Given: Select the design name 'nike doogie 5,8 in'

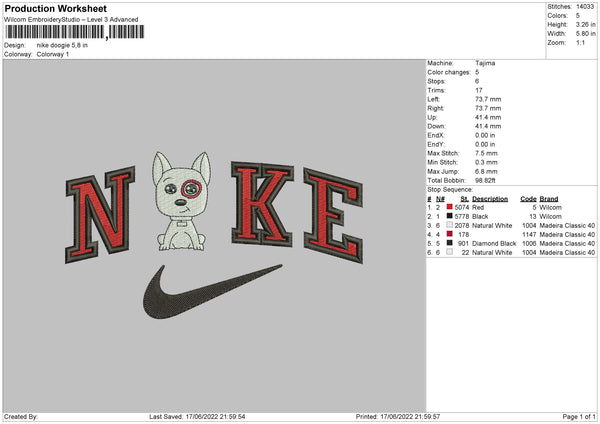Looking at the screenshot, I should tap(62, 45).
